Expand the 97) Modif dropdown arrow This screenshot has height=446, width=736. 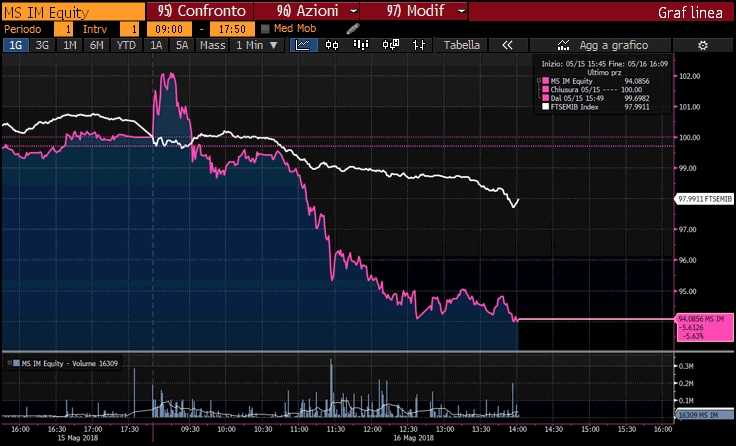click(x=461, y=11)
